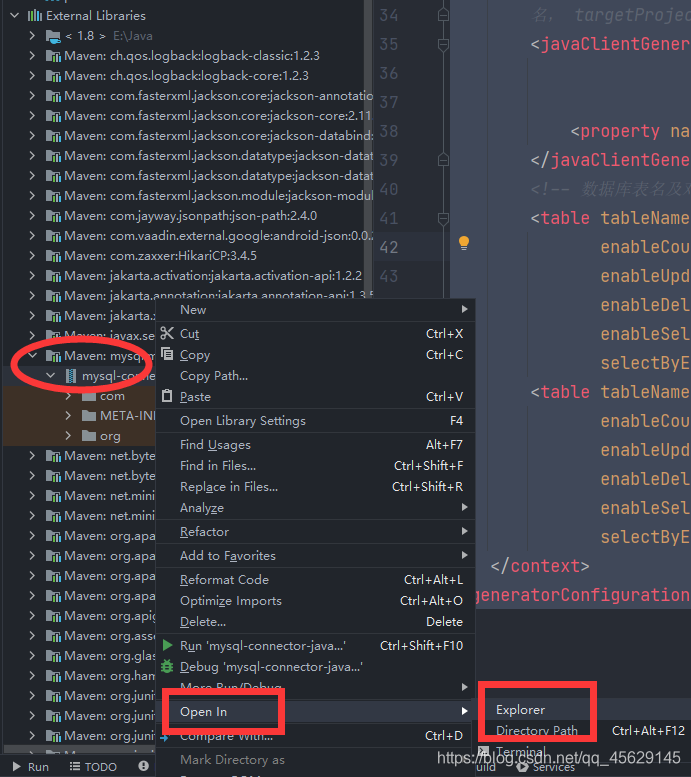
Task: Click the javaClientGenerator closing tag text
Action: tap(610, 160)
